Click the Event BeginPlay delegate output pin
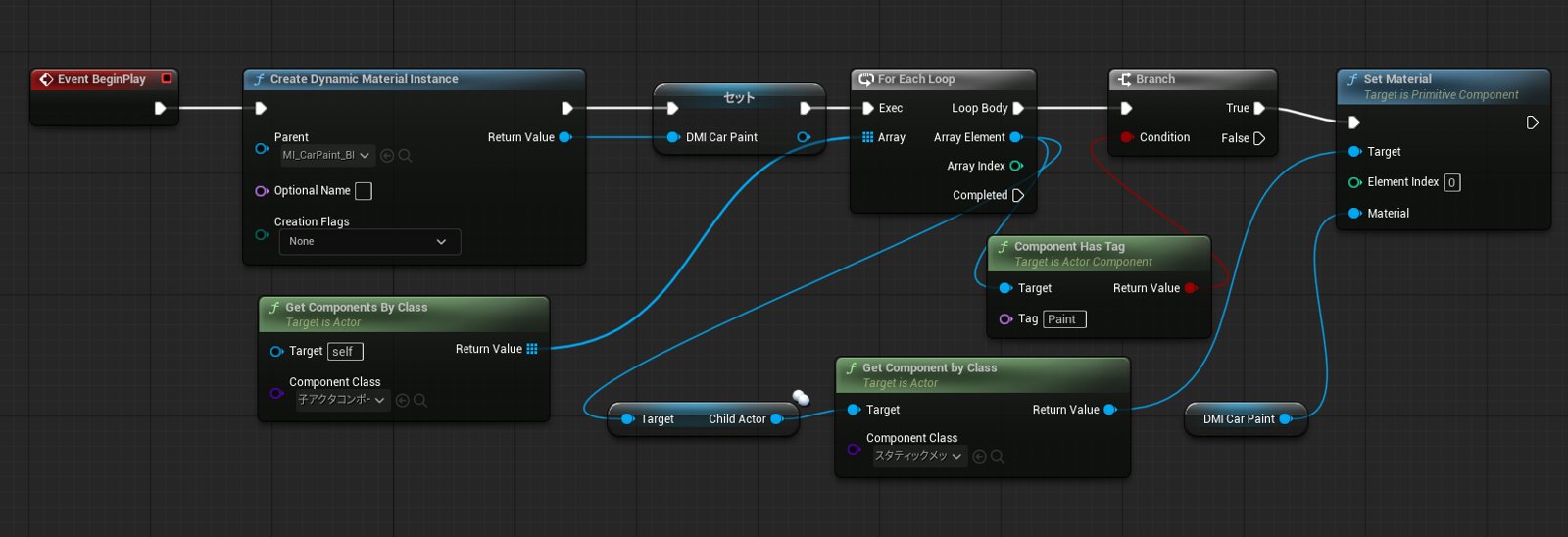The width and height of the screenshot is (1568, 537). (167, 78)
